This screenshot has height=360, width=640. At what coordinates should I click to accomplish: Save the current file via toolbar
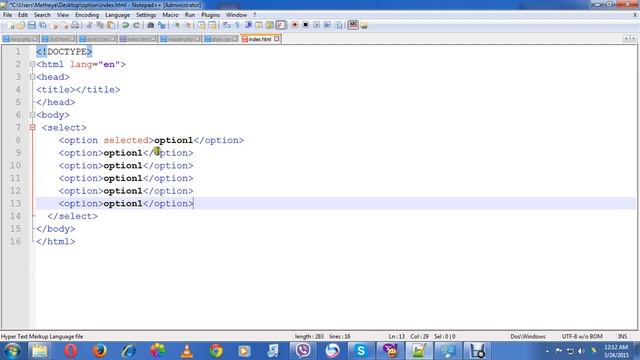31,25
